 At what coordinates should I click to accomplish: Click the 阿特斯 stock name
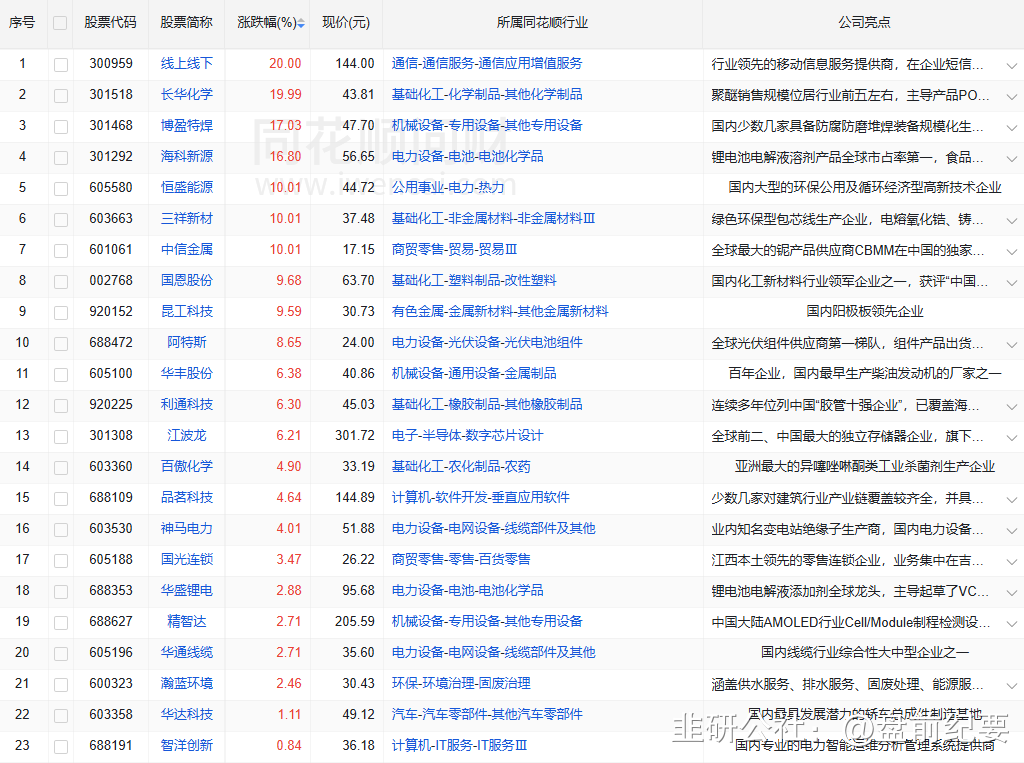pyautogui.click(x=187, y=343)
